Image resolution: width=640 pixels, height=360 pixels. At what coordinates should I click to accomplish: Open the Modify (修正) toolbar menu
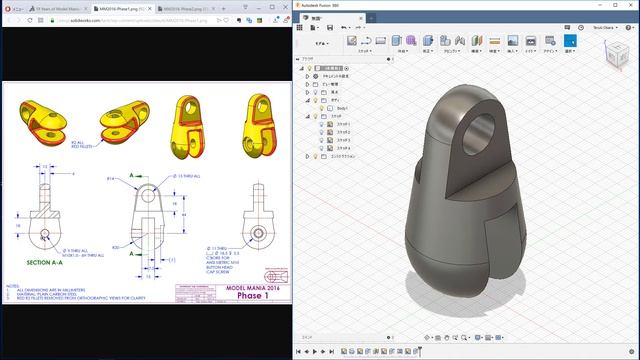point(427,51)
